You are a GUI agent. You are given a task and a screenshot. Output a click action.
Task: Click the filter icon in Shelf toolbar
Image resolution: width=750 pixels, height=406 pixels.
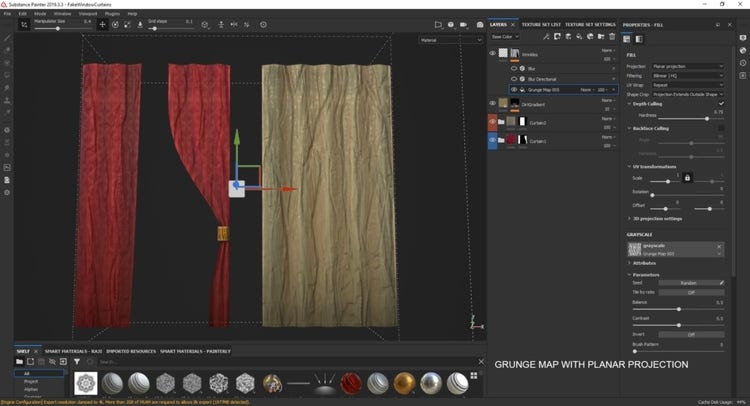(x=77, y=361)
